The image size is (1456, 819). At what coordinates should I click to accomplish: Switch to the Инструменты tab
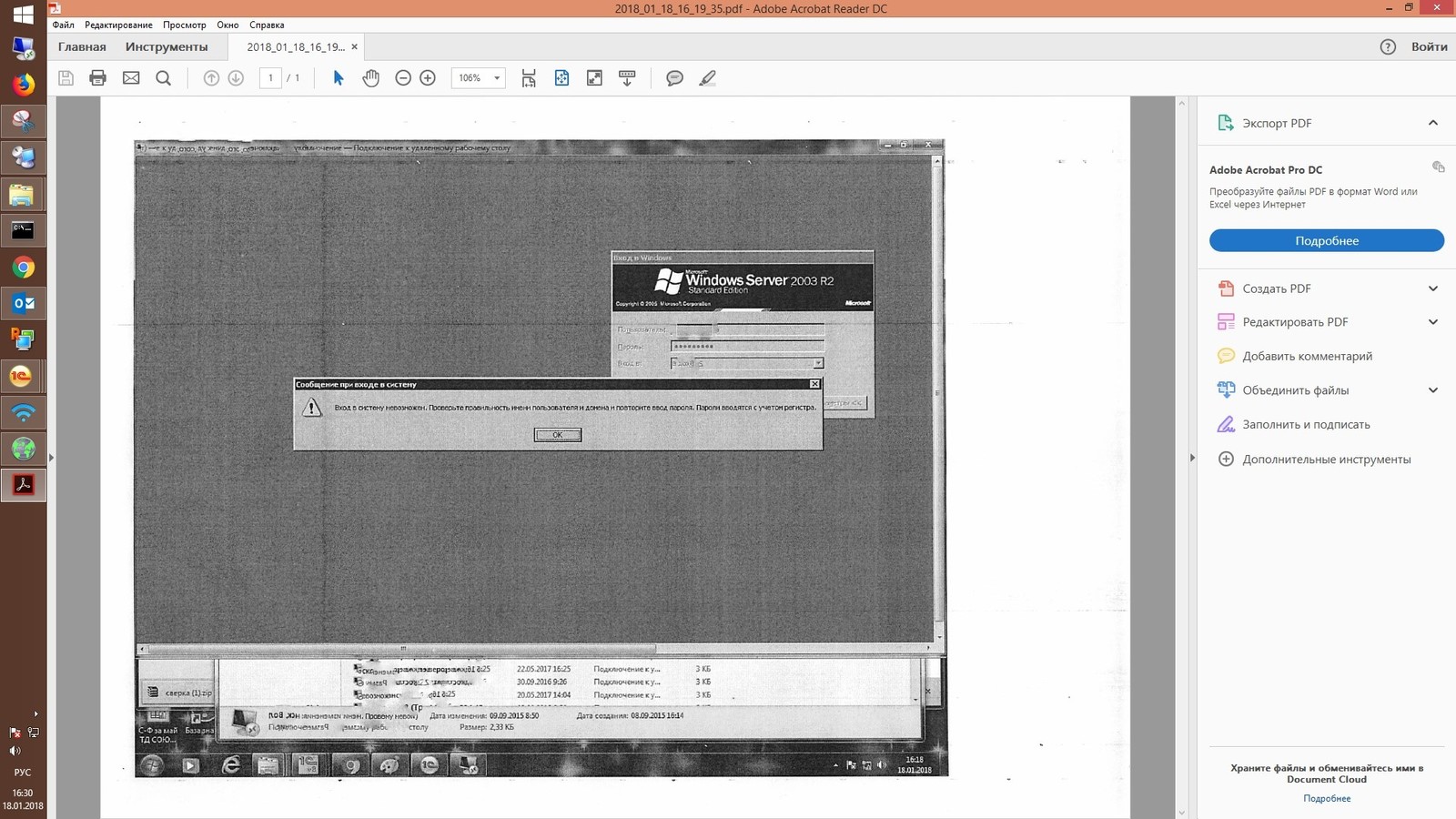click(x=167, y=47)
